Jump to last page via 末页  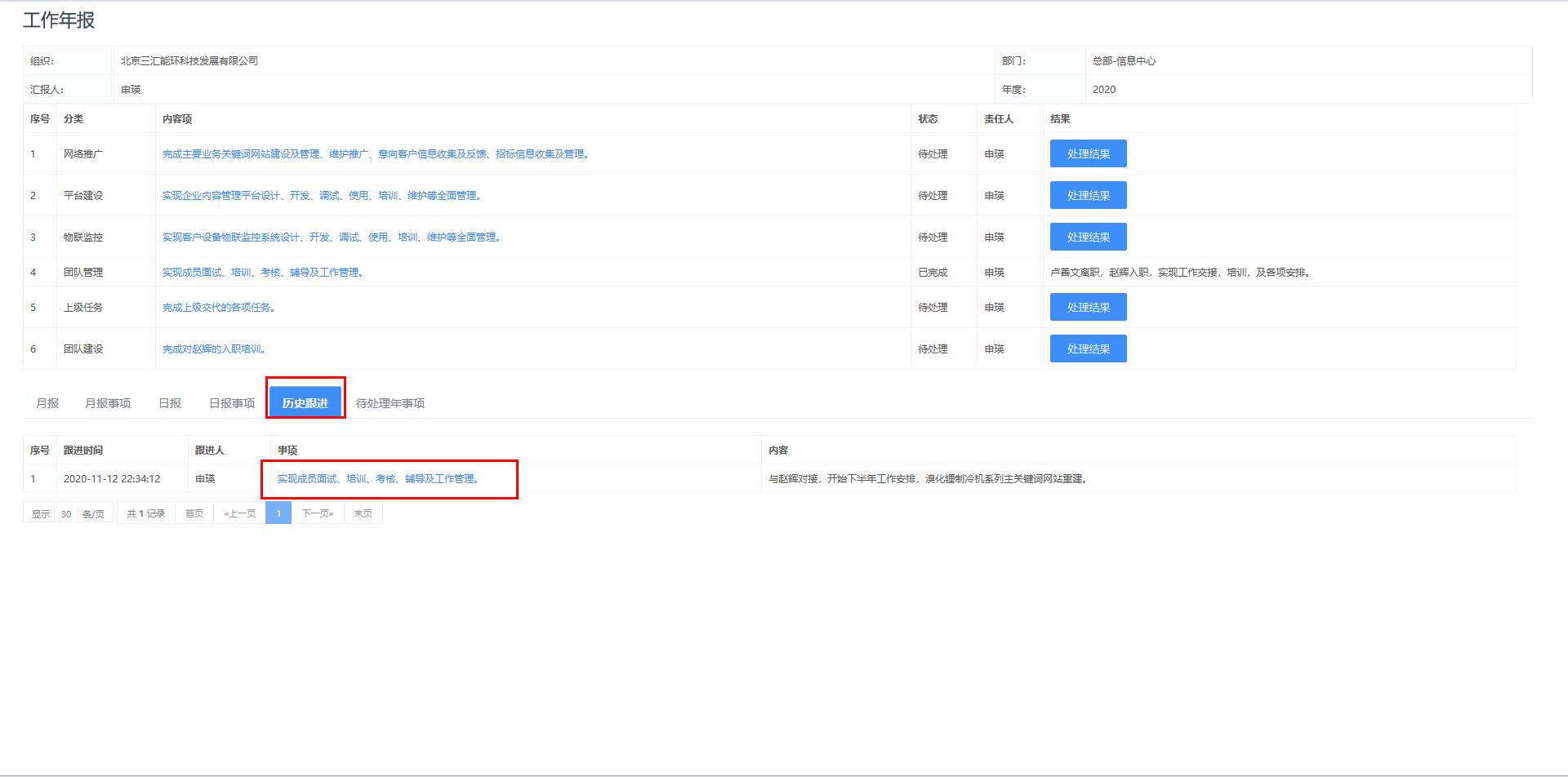(363, 513)
